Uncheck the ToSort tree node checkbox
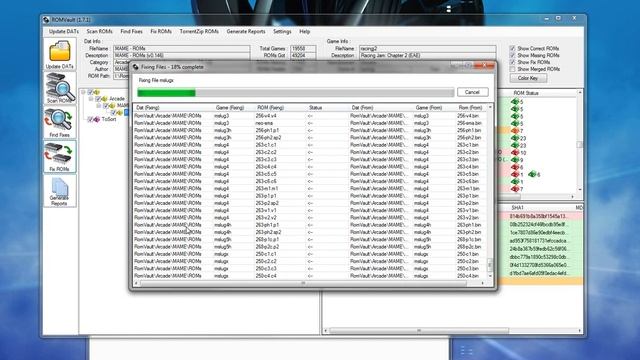The height and width of the screenshot is (360, 640). [90, 119]
